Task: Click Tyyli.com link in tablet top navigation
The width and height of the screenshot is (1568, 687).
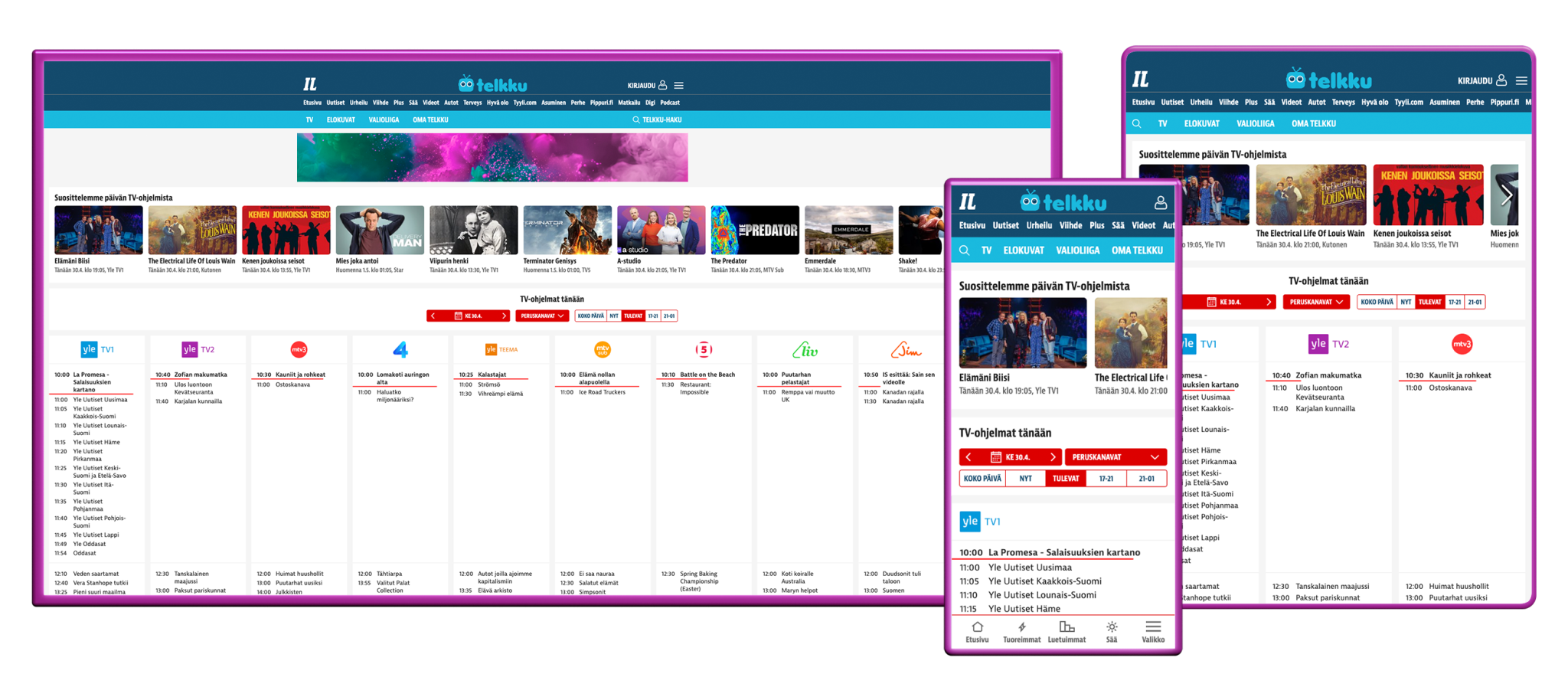Action: [x=1409, y=102]
